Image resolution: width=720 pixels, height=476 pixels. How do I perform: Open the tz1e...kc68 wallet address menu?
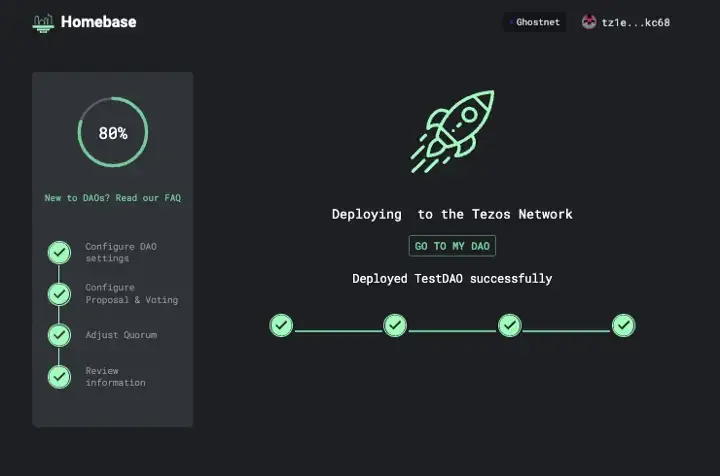tap(635, 22)
